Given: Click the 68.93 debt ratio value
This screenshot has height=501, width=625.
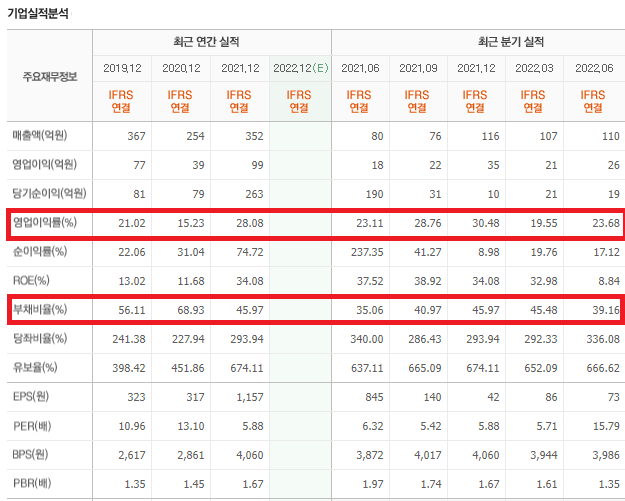Looking at the screenshot, I should click(191, 310).
